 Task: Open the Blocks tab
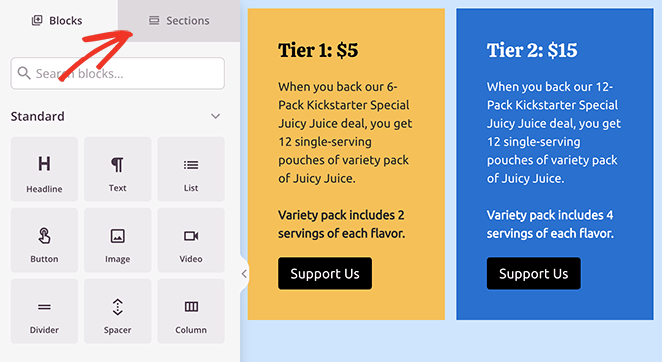tap(58, 21)
